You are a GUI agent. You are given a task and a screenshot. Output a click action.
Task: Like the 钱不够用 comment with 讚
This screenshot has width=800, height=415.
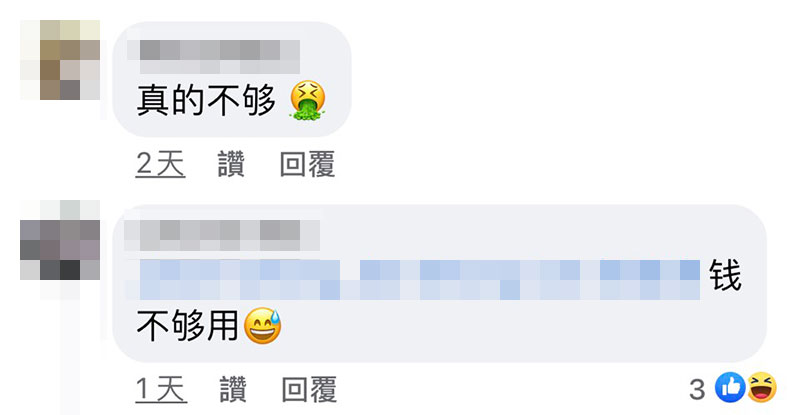pyautogui.click(x=233, y=389)
